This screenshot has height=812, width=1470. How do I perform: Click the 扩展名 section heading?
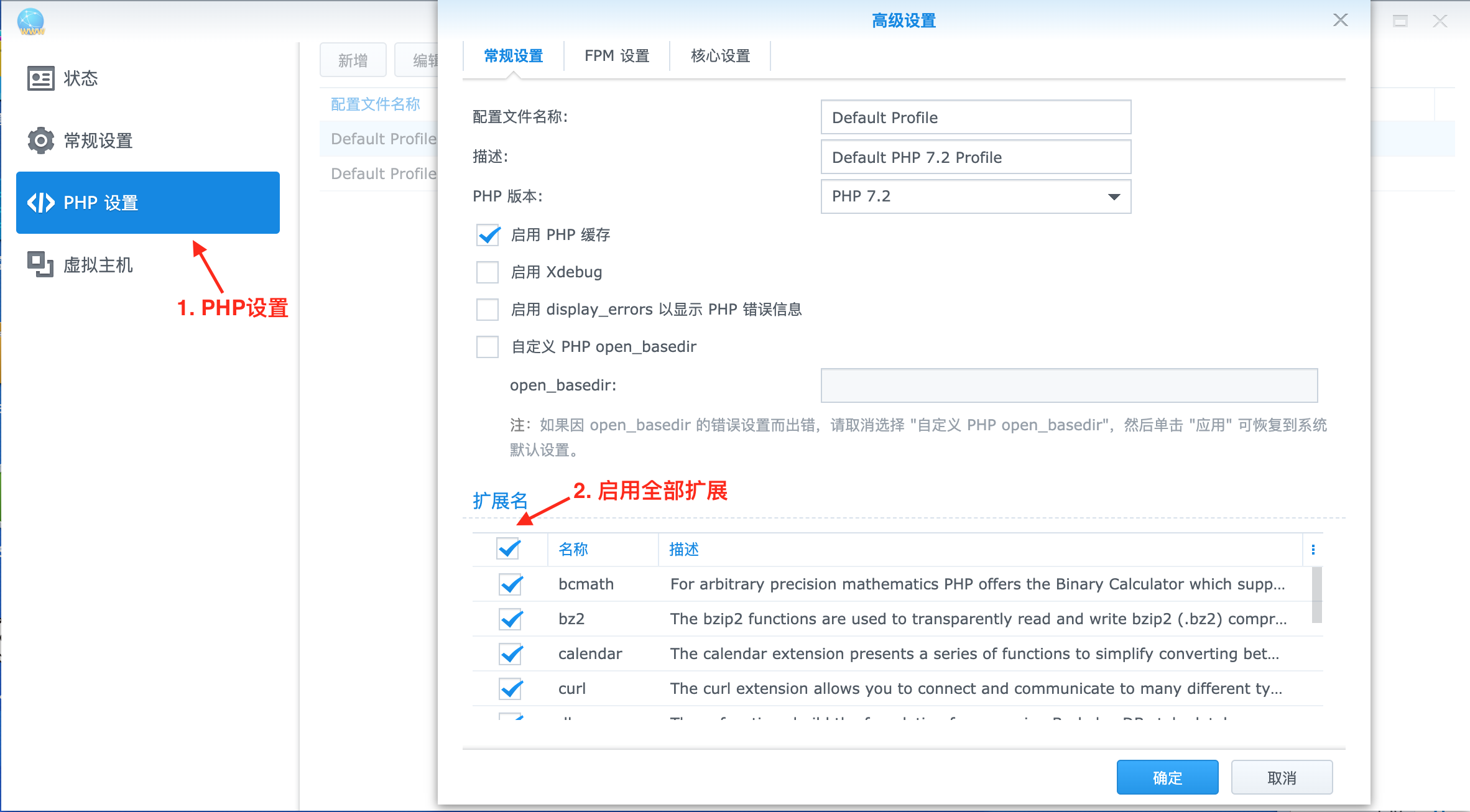pyautogui.click(x=500, y=501)
